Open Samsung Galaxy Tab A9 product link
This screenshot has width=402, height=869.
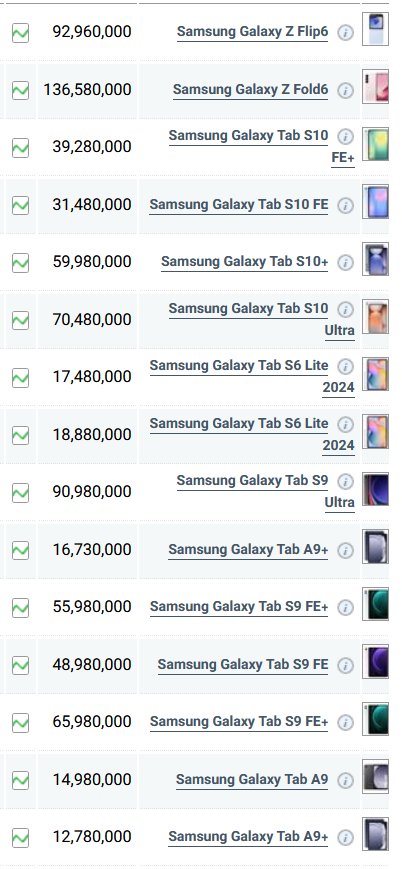[252, 780]
